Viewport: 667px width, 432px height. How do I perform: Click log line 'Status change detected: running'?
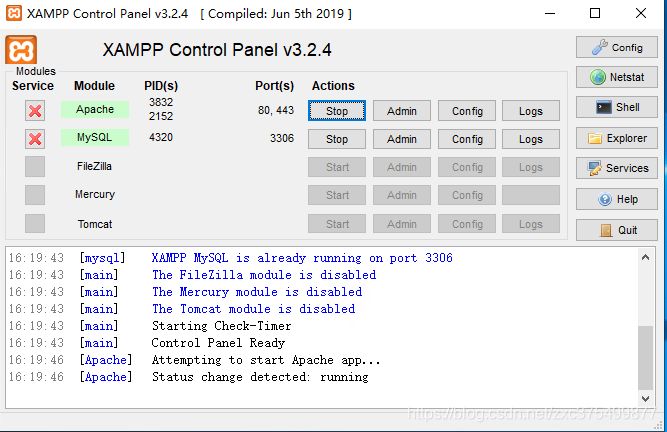(260, 377)
